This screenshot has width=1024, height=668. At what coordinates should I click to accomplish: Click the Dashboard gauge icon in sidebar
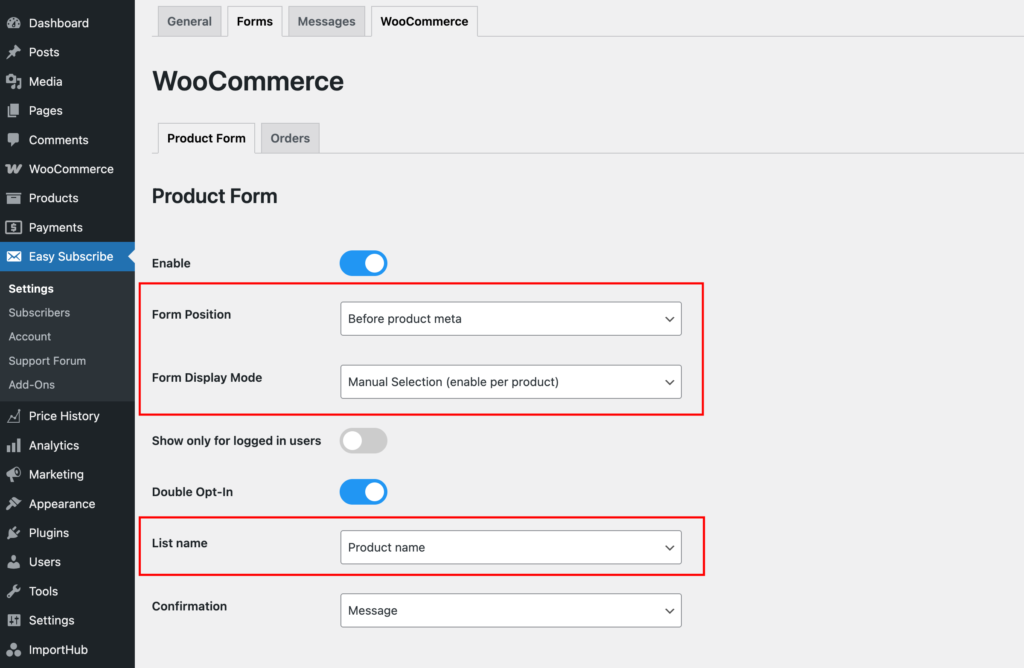(x=14, y=23)
